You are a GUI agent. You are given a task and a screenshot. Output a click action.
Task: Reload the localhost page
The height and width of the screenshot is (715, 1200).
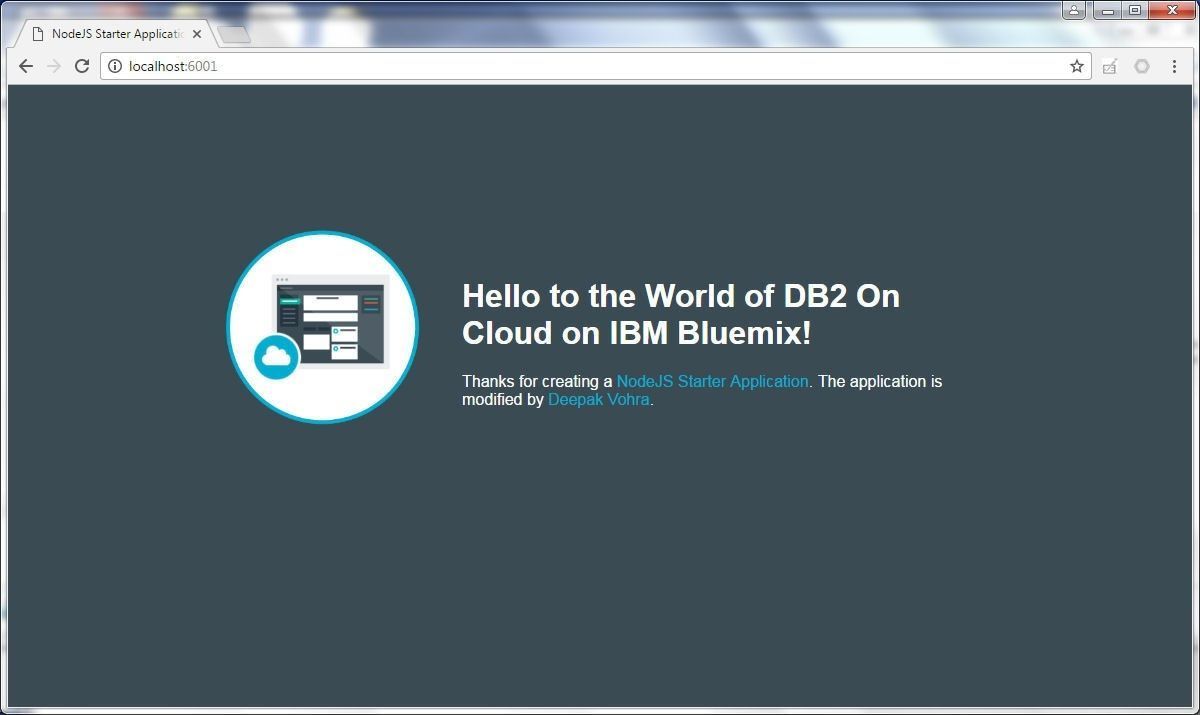(82, 66)
